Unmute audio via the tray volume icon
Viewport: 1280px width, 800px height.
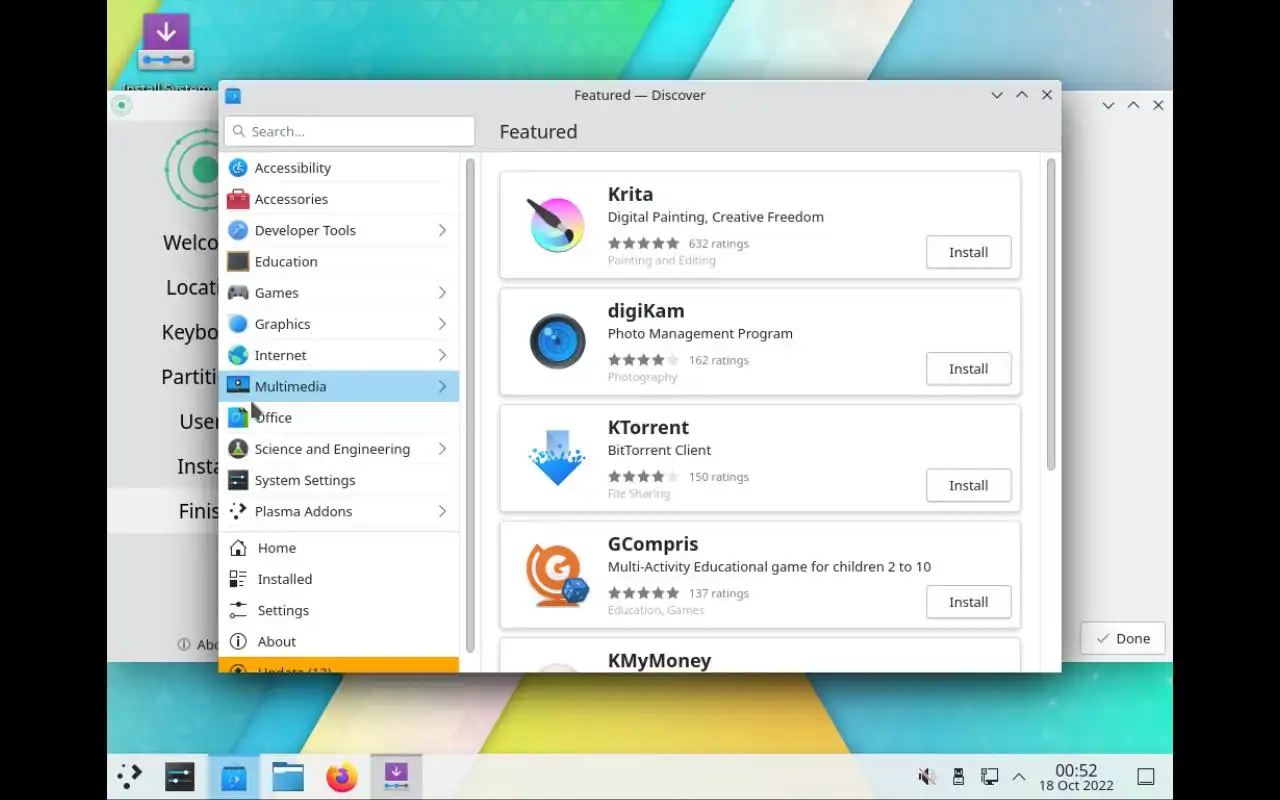[927, 777]
